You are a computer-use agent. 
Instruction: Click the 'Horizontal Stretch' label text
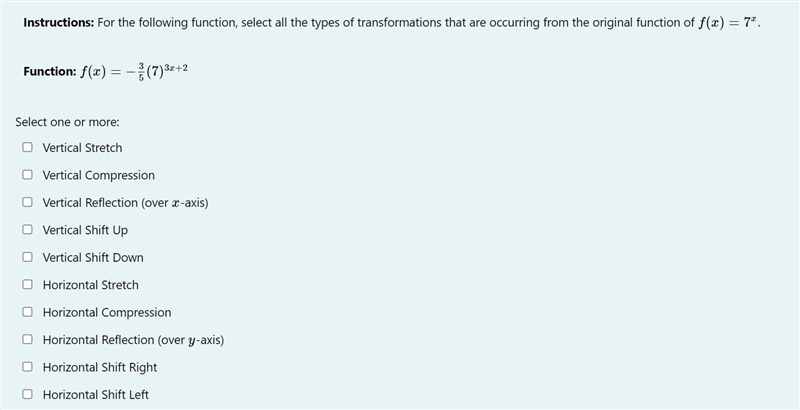point(90,285)
